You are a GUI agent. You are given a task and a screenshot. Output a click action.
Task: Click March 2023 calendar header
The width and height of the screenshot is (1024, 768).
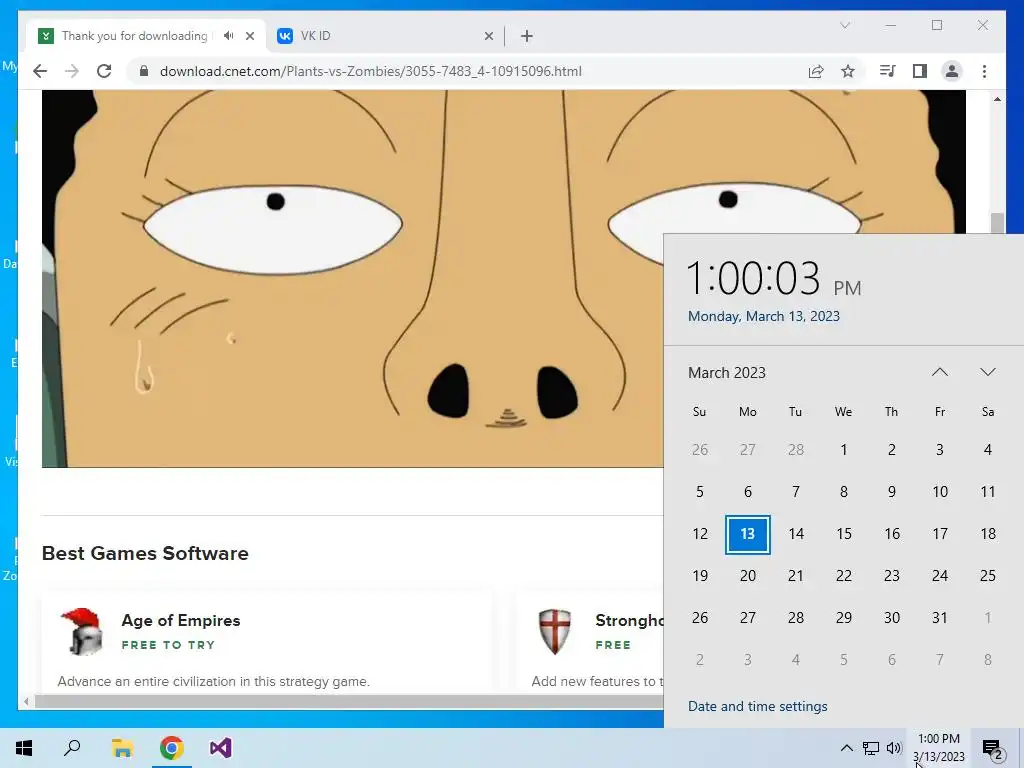(726, 373)
